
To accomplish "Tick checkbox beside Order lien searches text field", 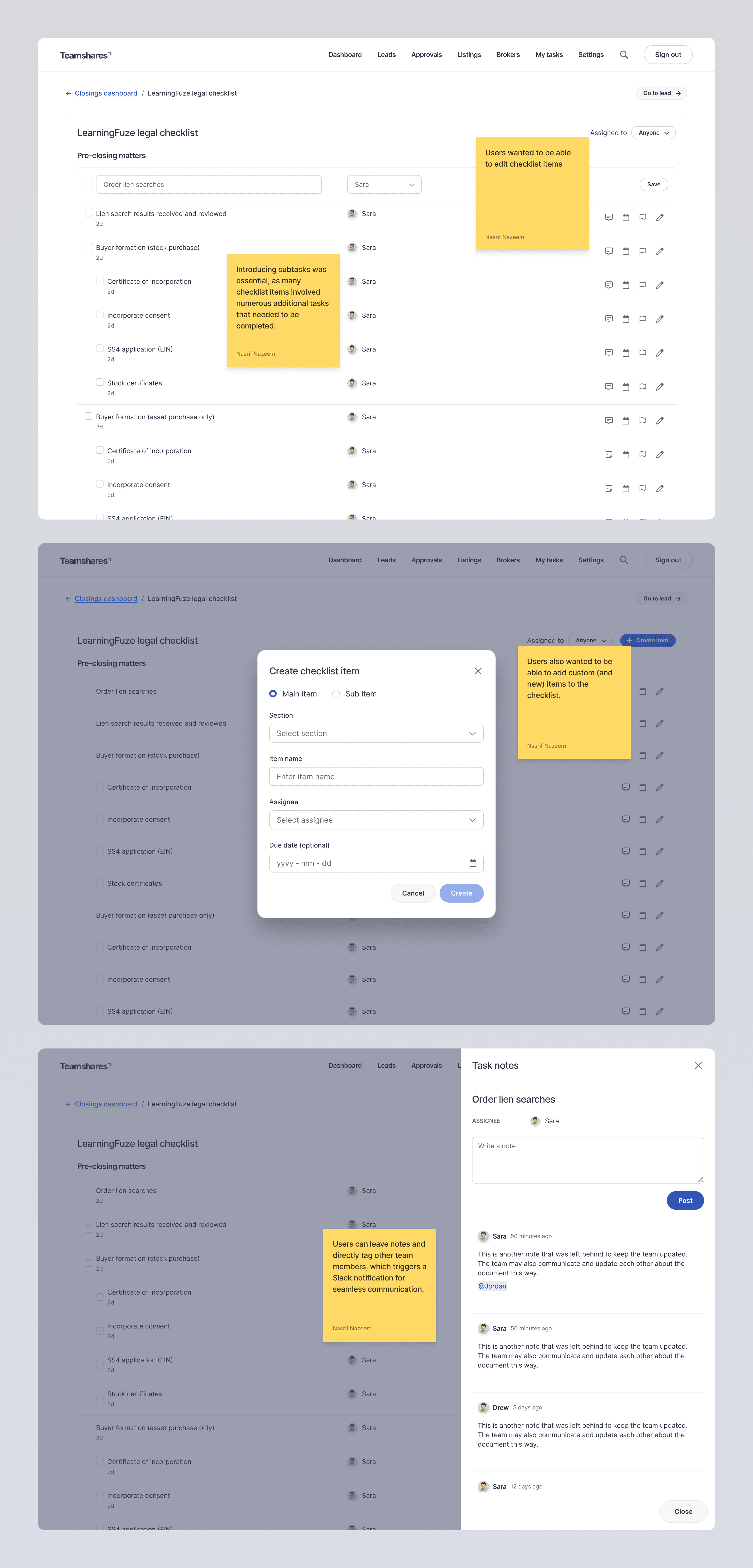I will click(88, 184).
